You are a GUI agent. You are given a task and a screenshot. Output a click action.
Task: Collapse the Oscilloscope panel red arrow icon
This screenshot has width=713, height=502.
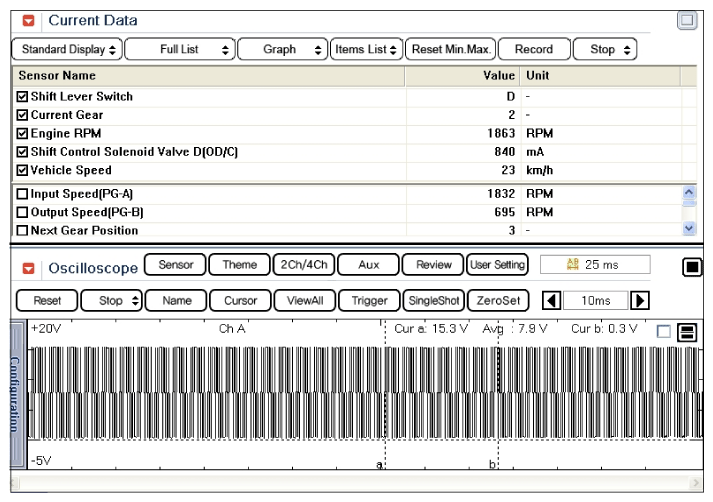click(29, 268)
